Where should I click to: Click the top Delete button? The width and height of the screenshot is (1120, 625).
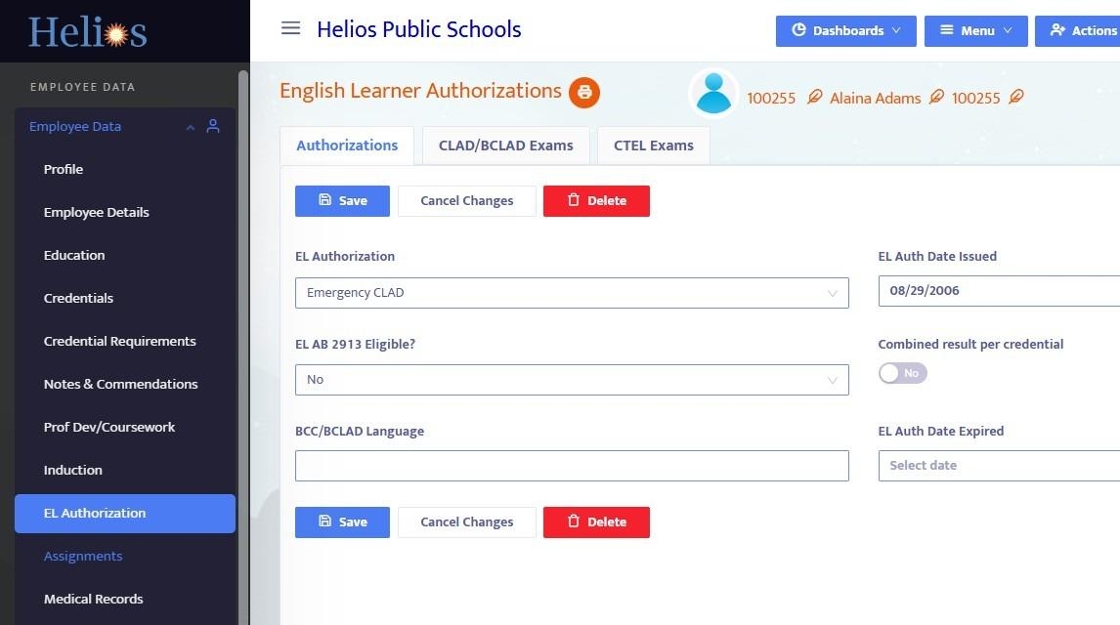596,201
